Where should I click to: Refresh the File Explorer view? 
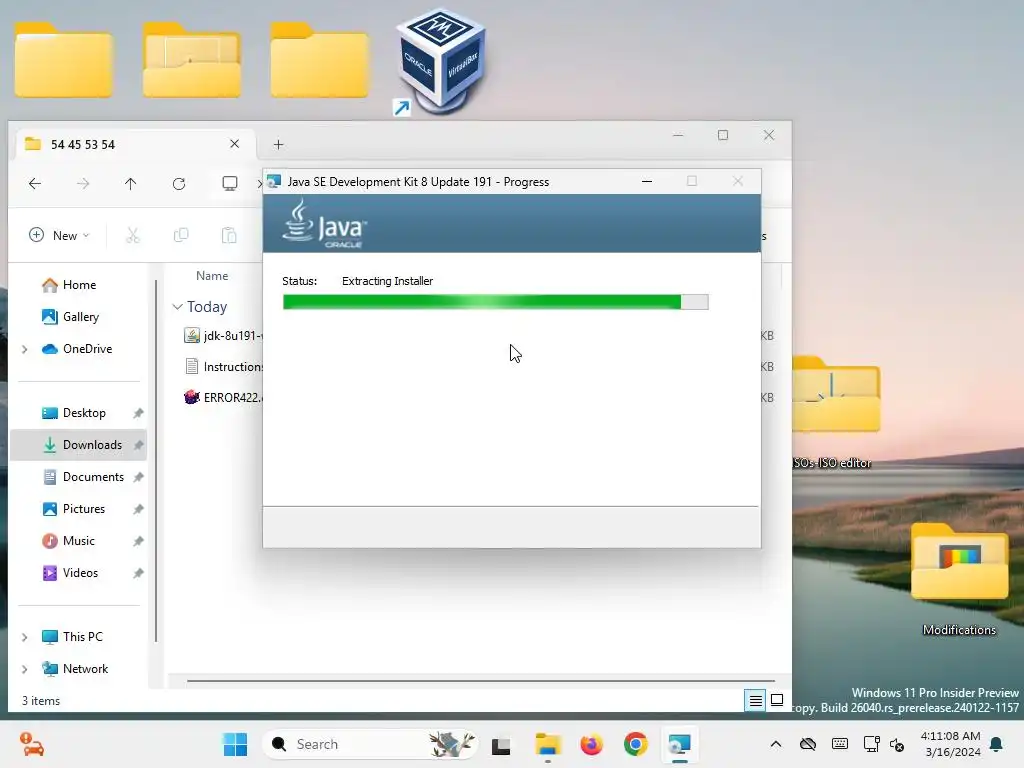pyautogui.click(x=179, y=184)
